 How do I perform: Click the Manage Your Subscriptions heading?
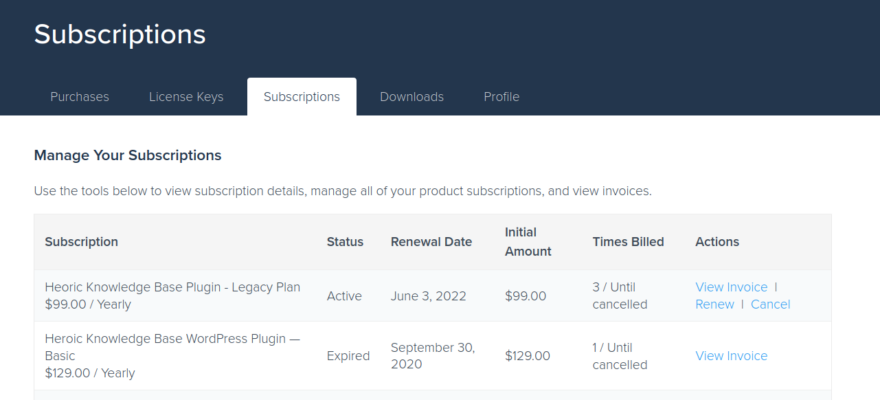tap(127, 156)
